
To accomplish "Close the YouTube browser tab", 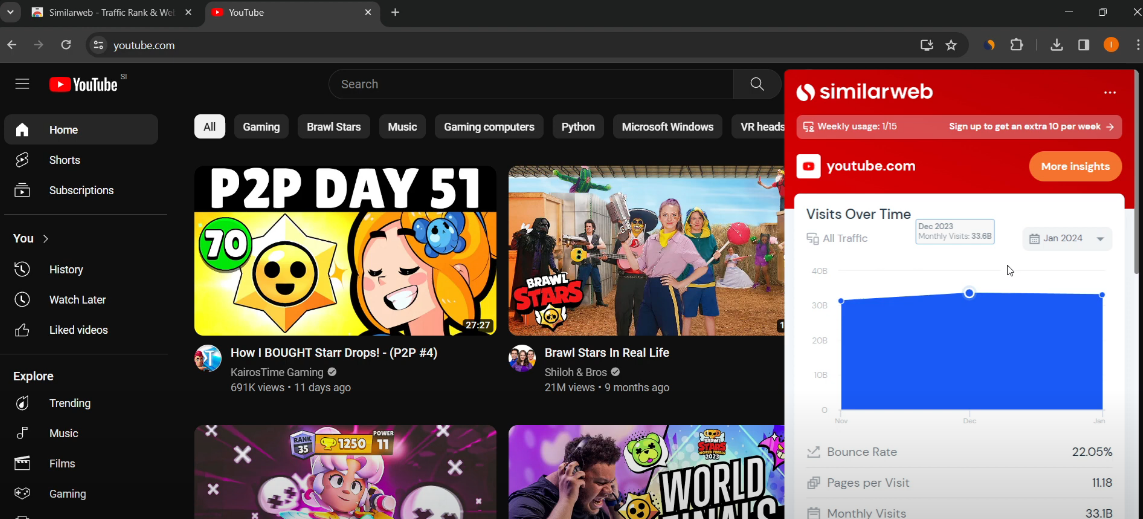I will 368,12.
